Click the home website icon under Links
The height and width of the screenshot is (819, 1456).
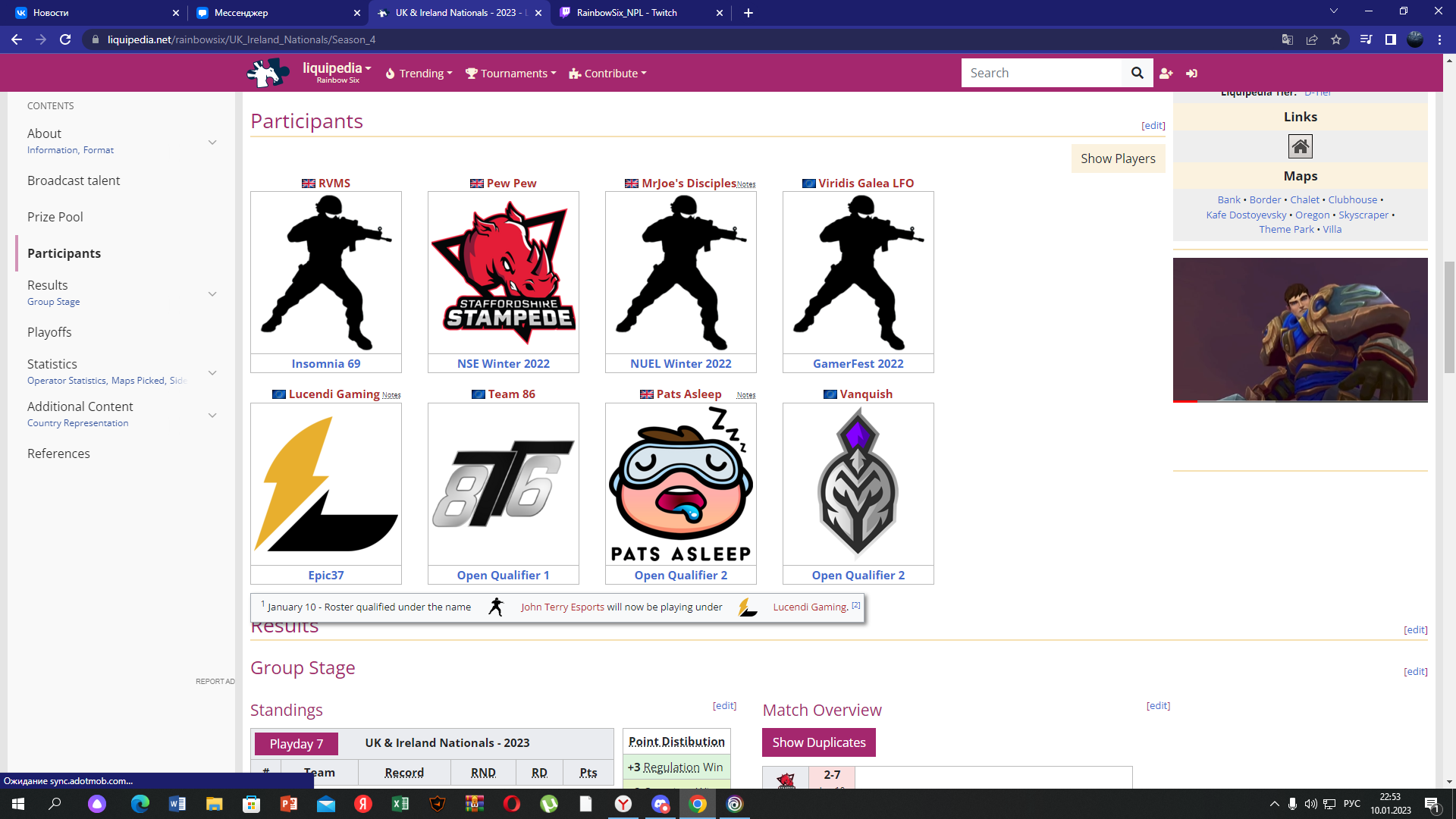[1300, 146]
